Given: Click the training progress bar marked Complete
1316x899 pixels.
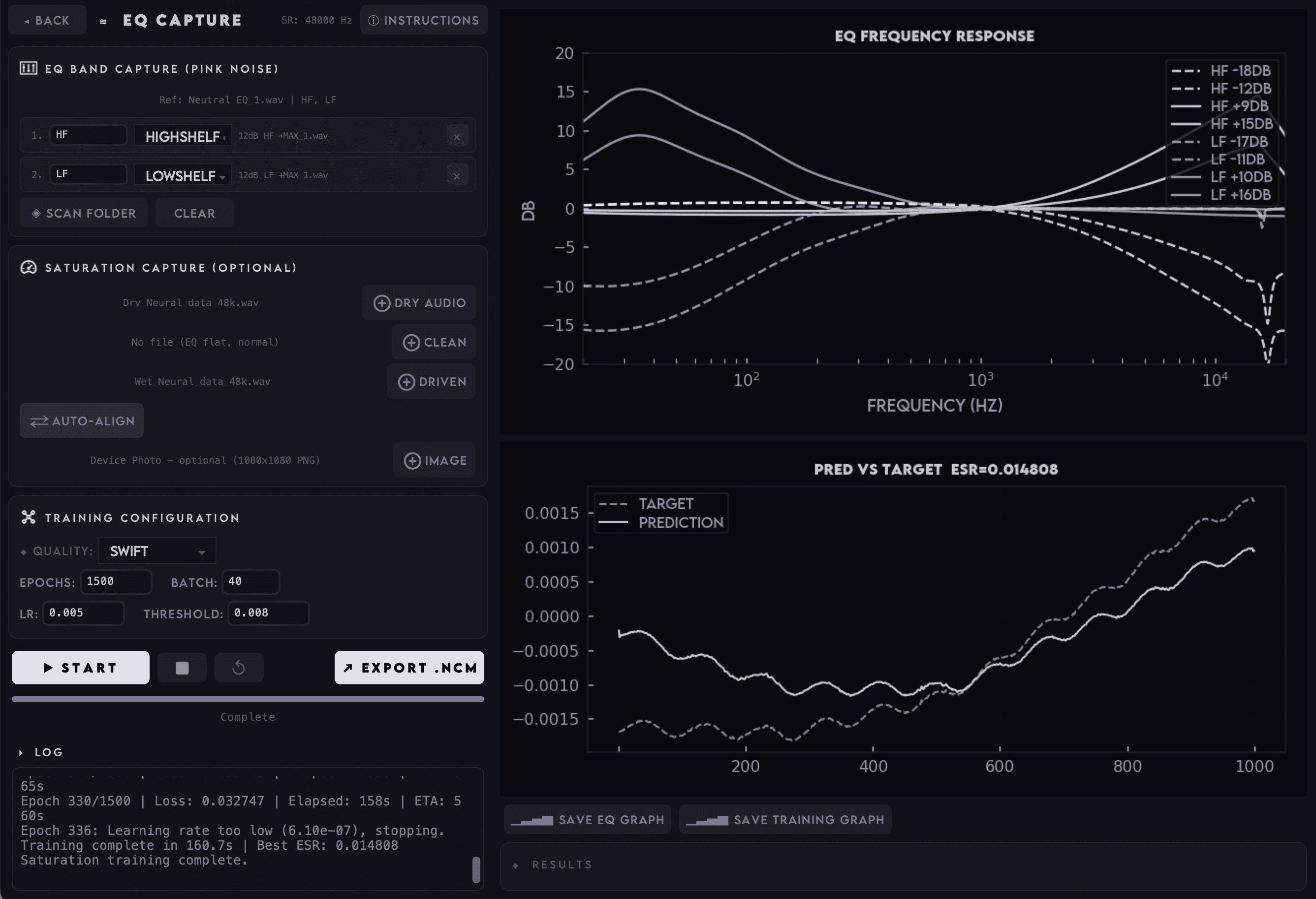Looking at the screenshot, I should (248, 700).
